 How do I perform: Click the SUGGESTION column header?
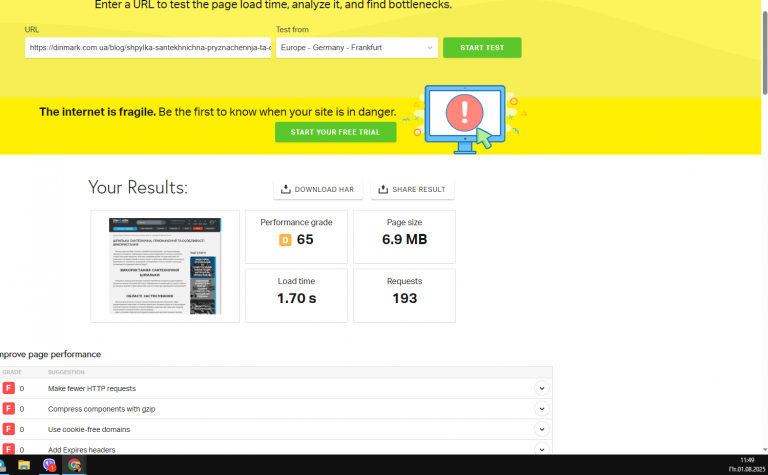coord(66,372)
